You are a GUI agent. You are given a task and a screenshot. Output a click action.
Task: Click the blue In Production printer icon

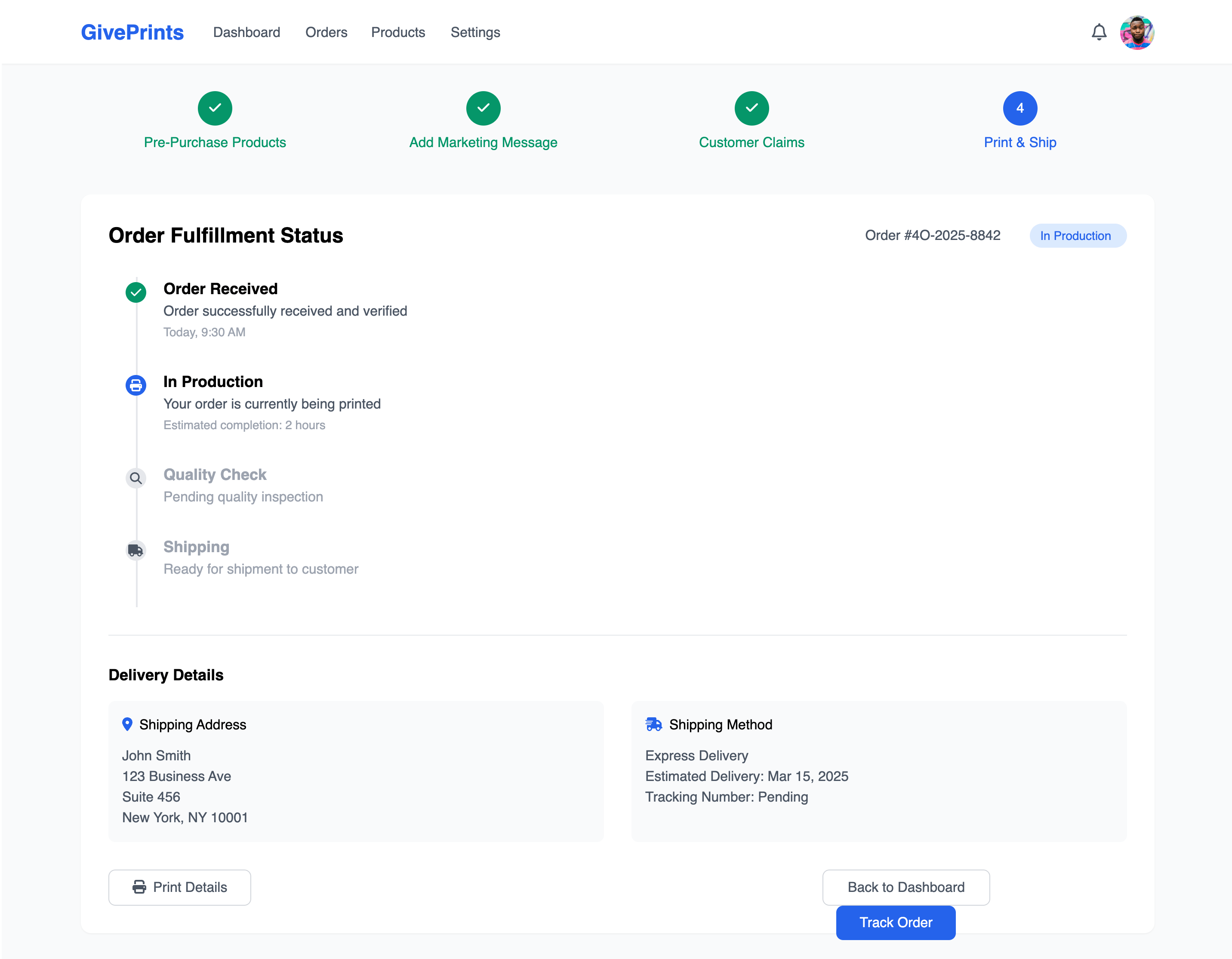point(136,385)
